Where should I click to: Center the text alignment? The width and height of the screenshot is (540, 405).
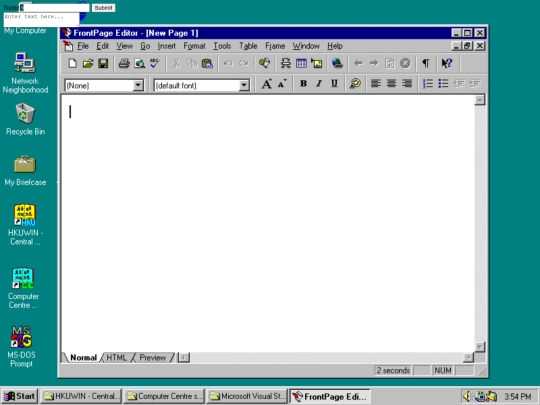[391, 84]
